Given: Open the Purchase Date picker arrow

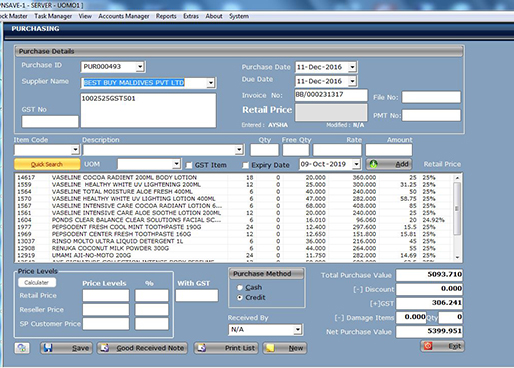Looking at the screenshot, I should [352, 67].
